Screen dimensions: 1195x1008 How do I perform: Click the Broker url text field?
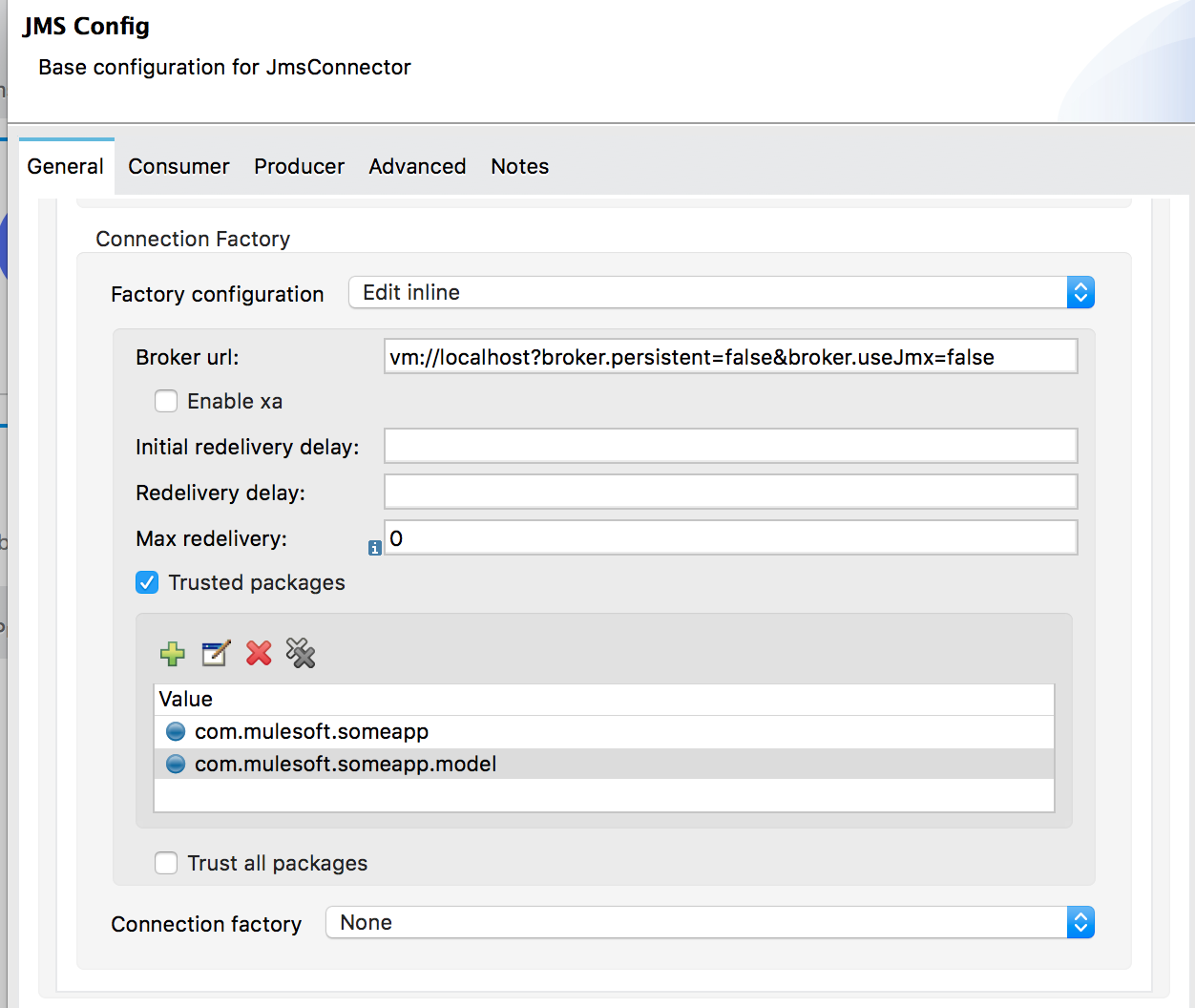click(730, 357)
